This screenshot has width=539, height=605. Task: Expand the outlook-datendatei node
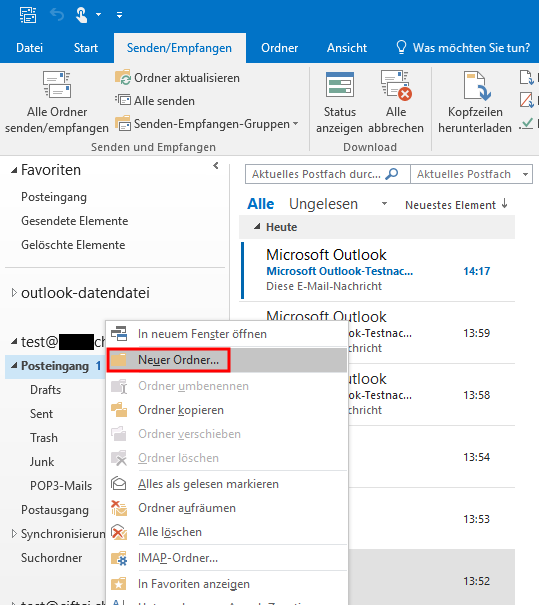(x=14, y=293)
